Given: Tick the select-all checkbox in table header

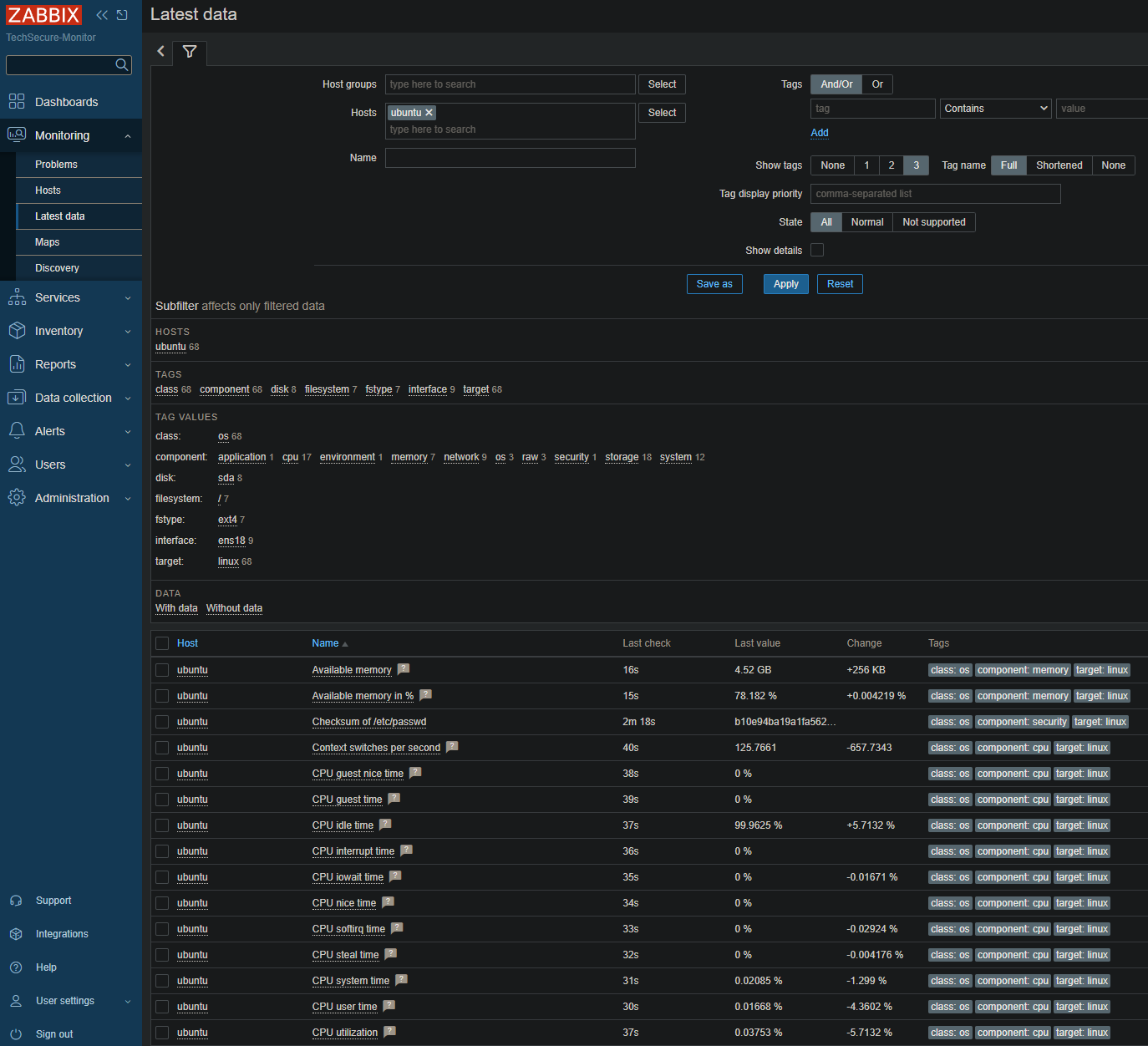Looking at the screenshot, I should [x=162, y=643].
